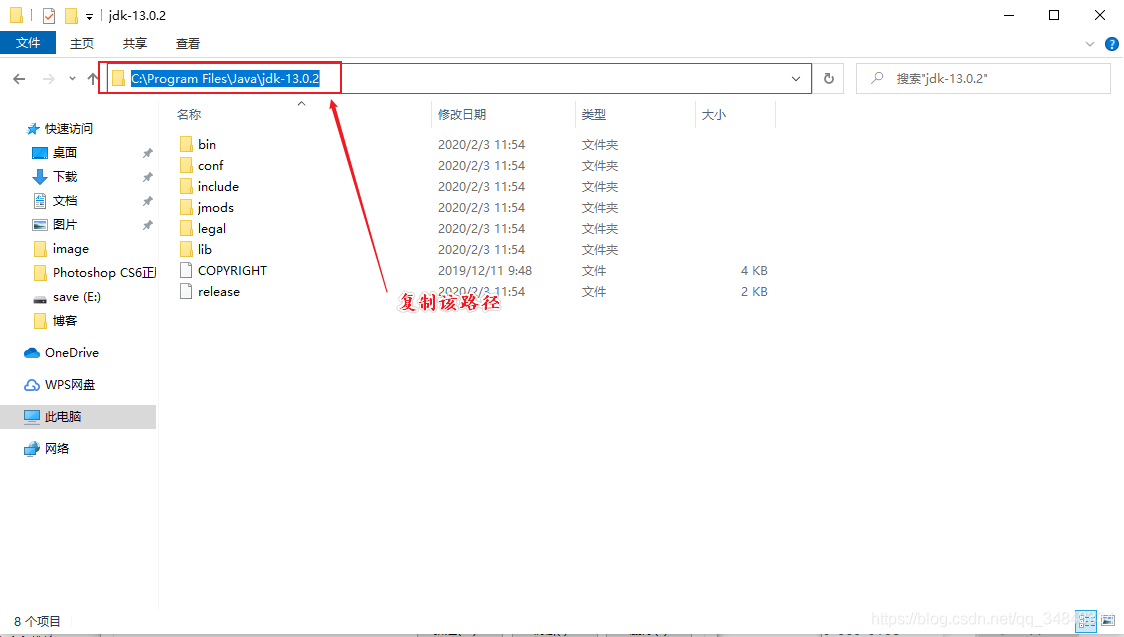Open 图片 in quick access
The image size is (1124, 637).
point(65,224)
